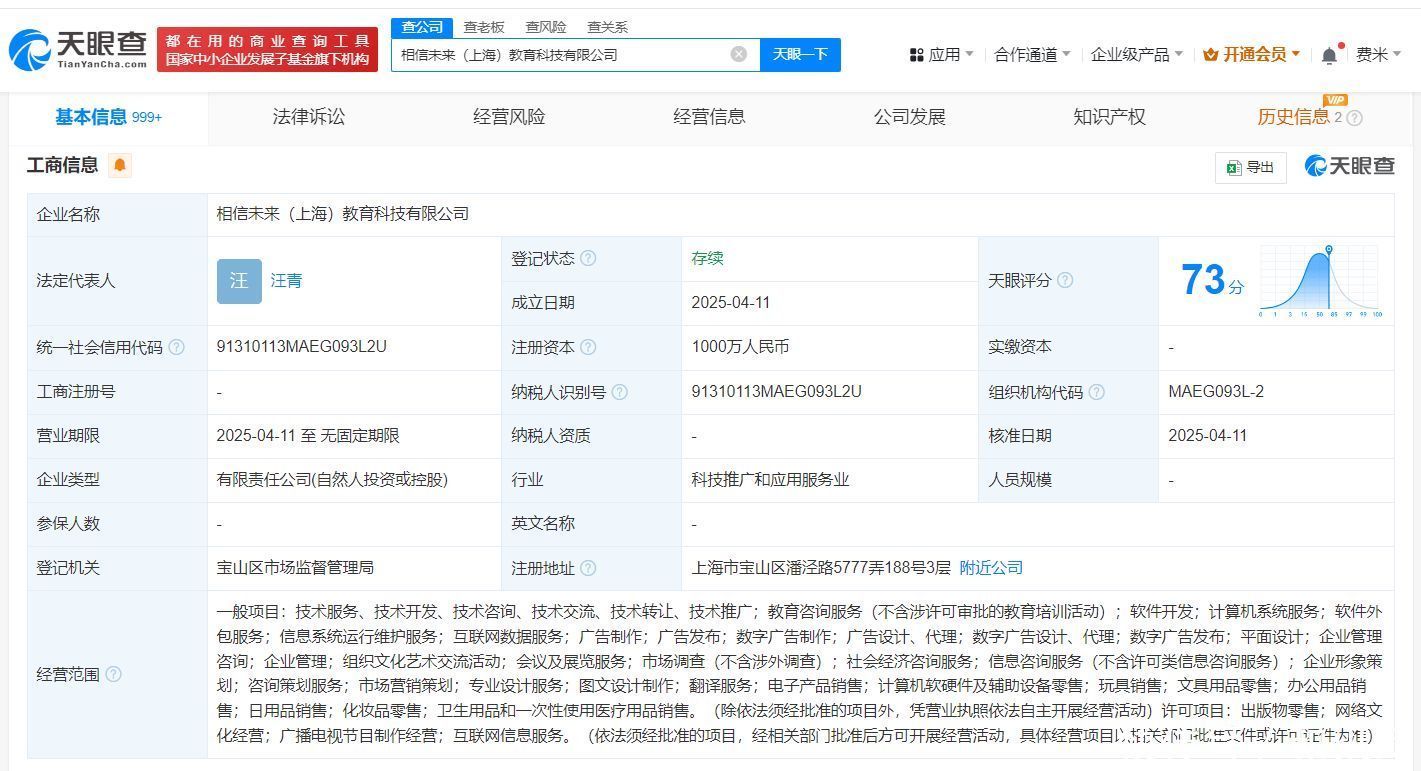Image resolution: width=1421 pixels, height=771 pixels.
Task: Export data with the 导出 button
Action: tap(1250, 167)
